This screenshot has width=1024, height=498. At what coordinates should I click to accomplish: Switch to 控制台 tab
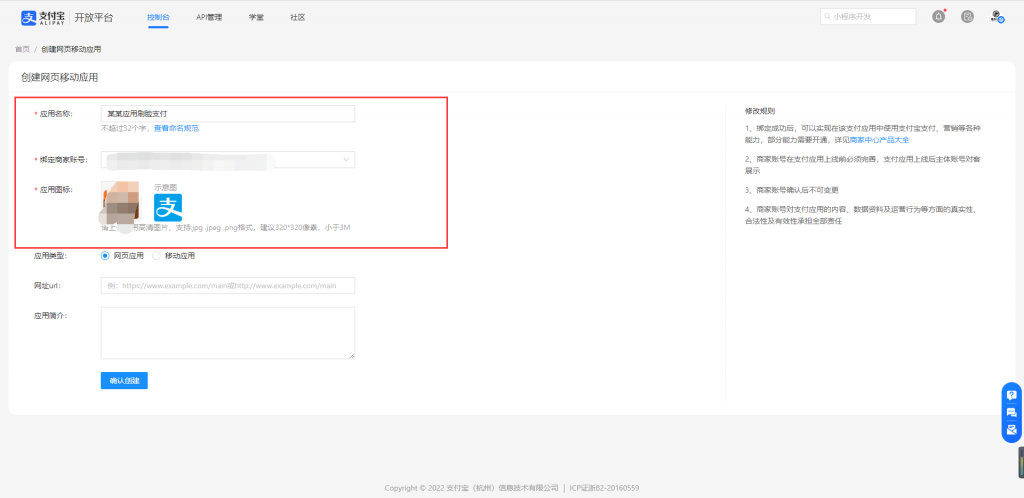point(158,18)
